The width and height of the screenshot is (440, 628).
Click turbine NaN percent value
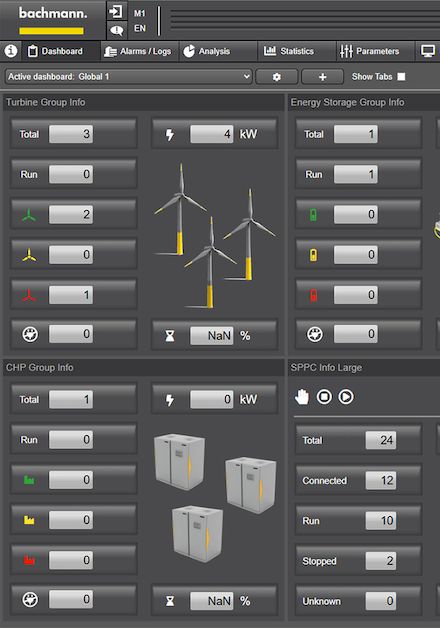point(212,336)
